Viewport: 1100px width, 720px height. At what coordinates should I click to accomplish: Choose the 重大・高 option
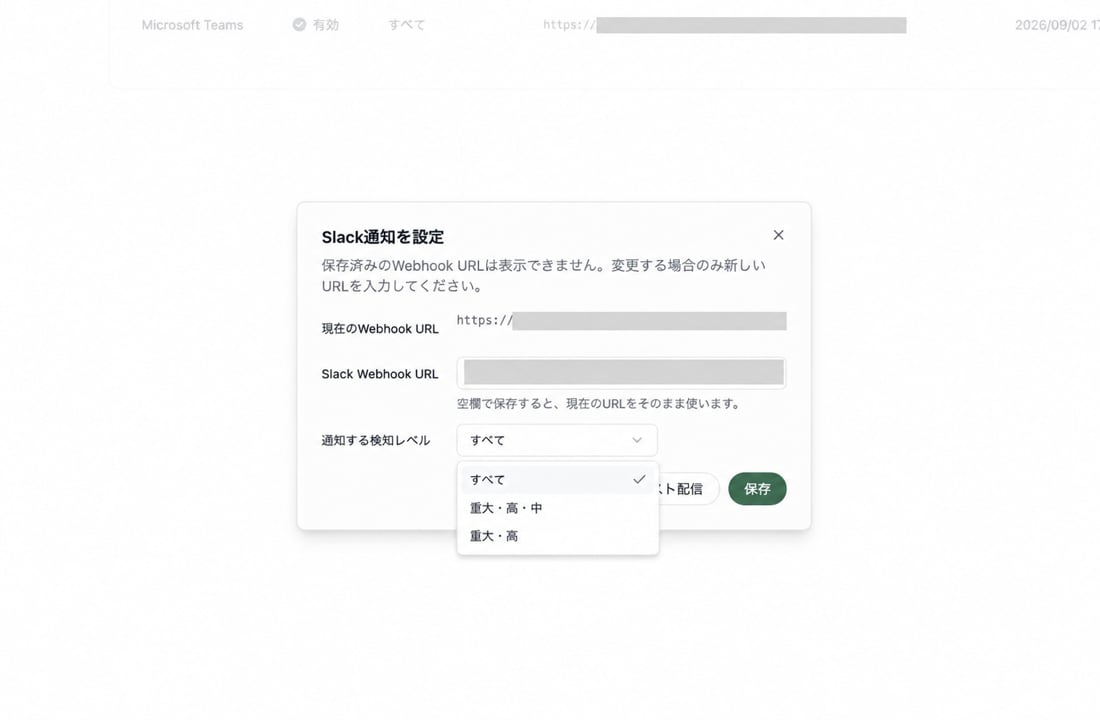pos(557,536)
